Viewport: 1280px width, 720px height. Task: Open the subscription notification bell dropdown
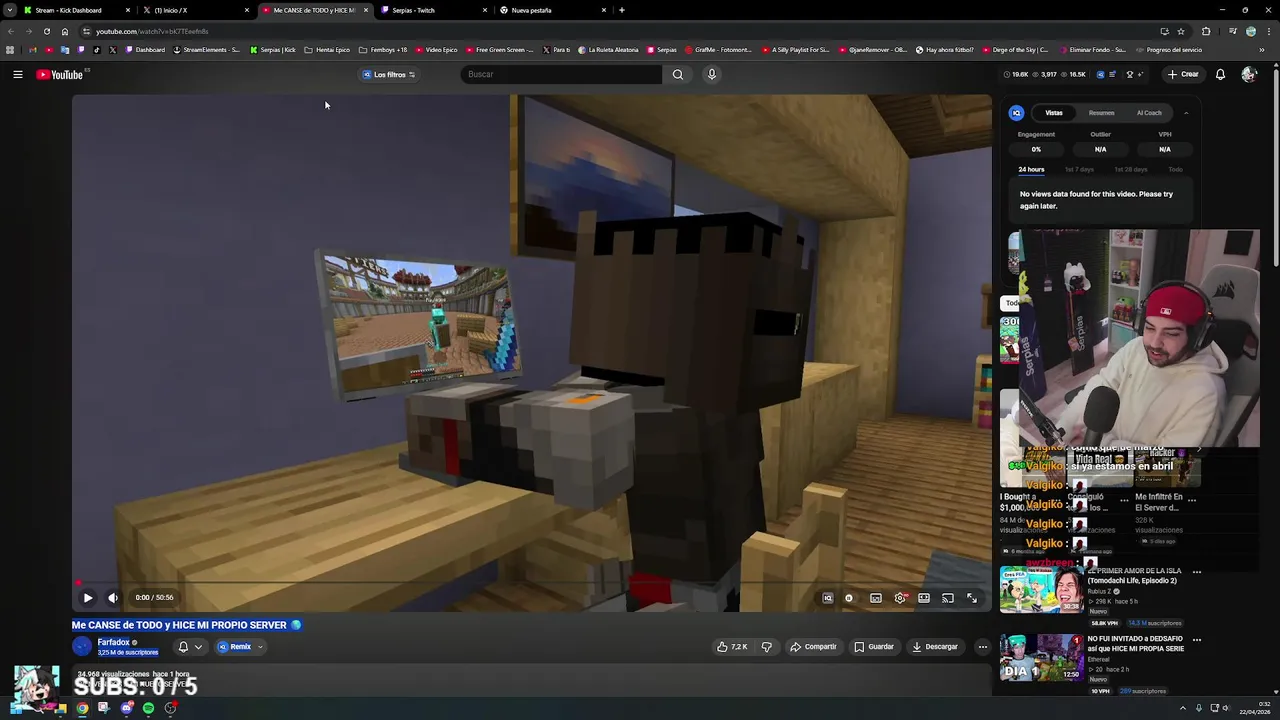[190, 647]
